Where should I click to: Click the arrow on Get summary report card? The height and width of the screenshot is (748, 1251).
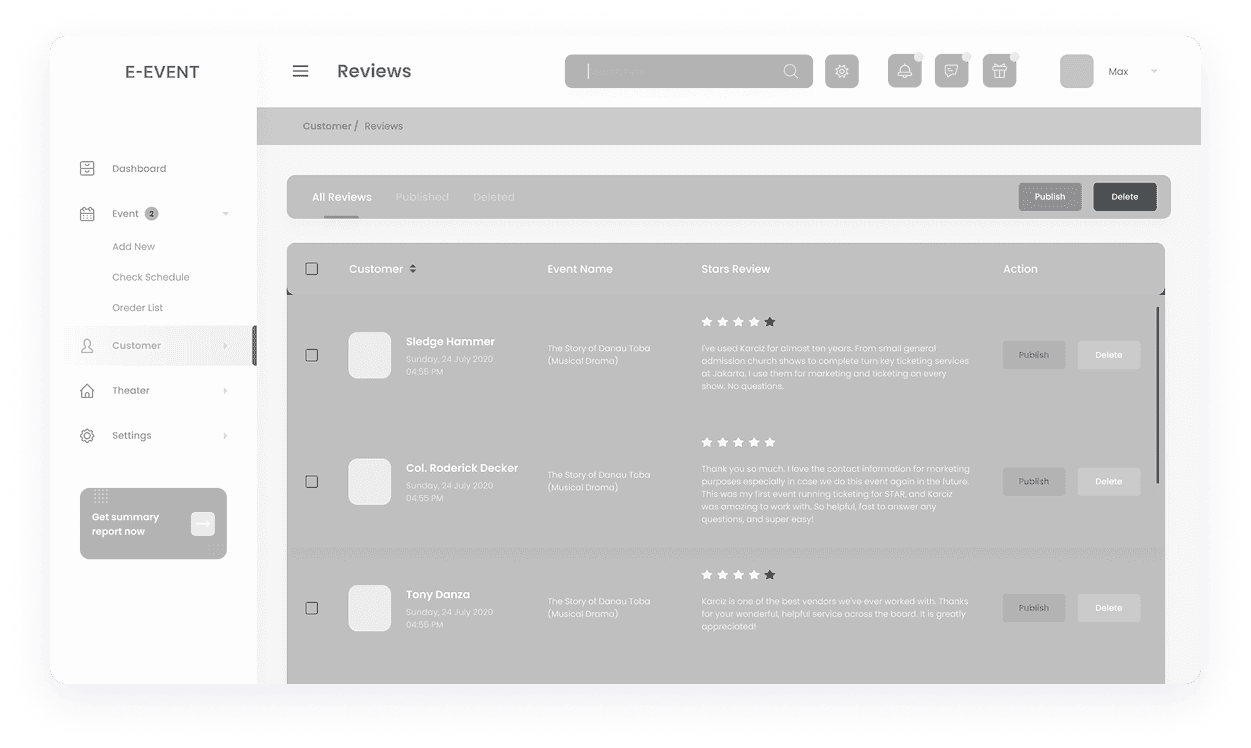(x=203, y=523)
